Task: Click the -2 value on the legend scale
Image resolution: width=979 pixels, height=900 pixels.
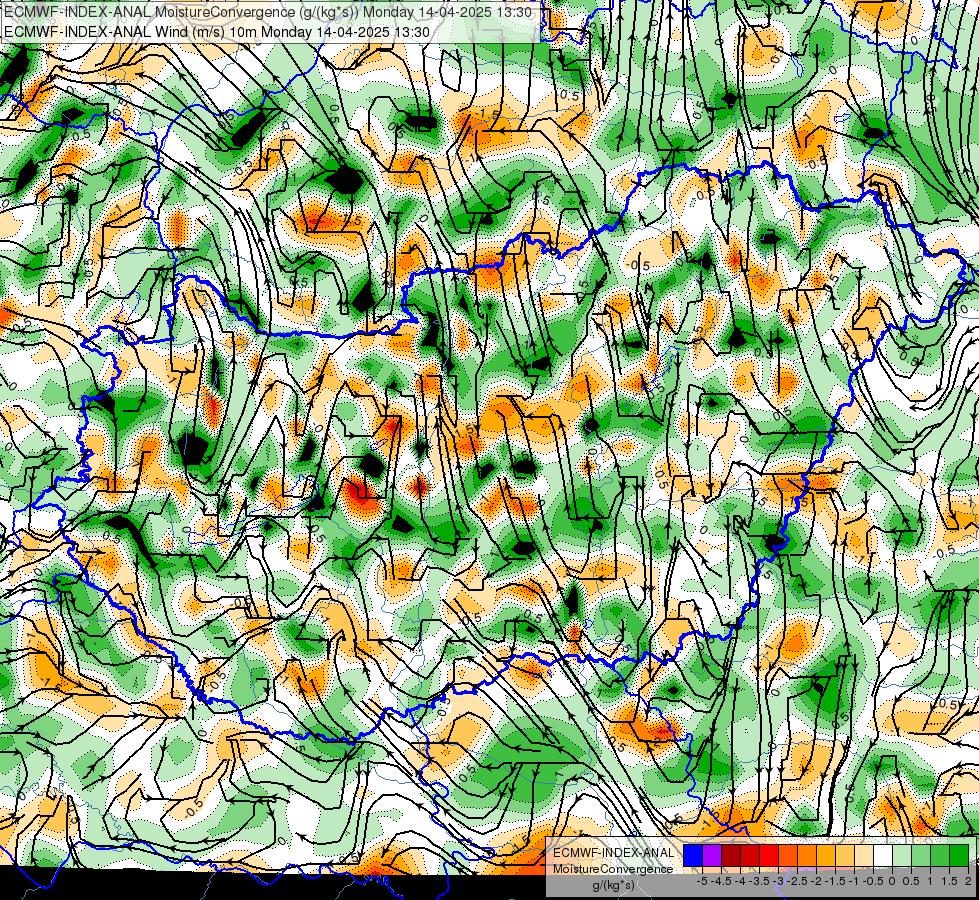Action: point(816,881)
